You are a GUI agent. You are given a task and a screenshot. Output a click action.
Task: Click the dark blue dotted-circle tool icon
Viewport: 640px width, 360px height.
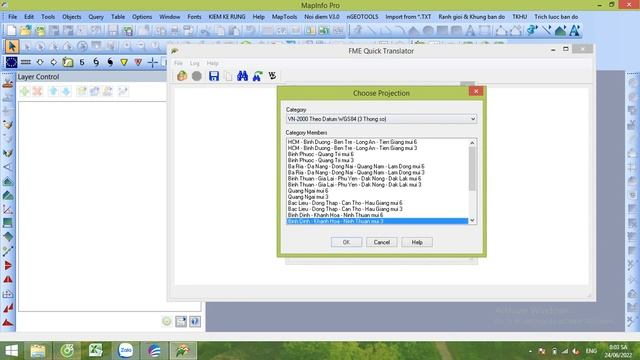11,62
